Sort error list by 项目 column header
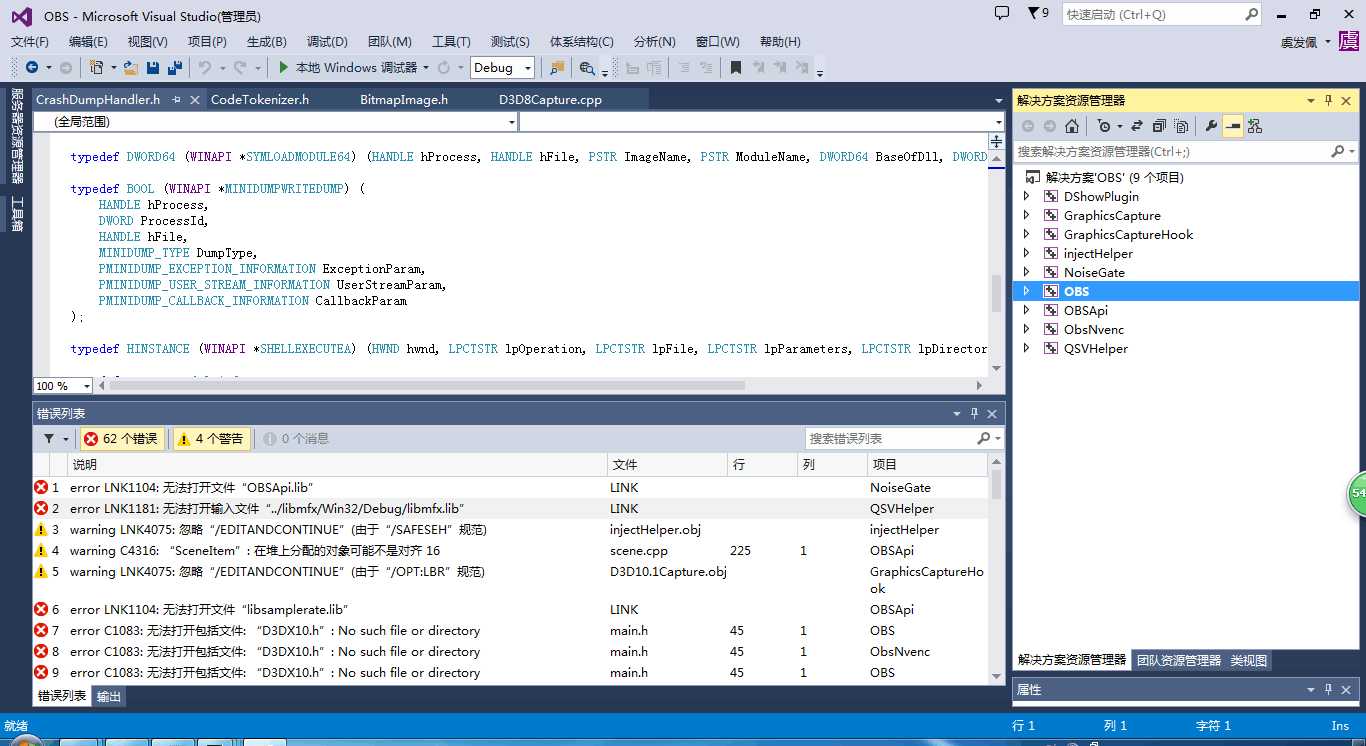Viewport: 1366px width, 746px height. [x=927, y=465]
